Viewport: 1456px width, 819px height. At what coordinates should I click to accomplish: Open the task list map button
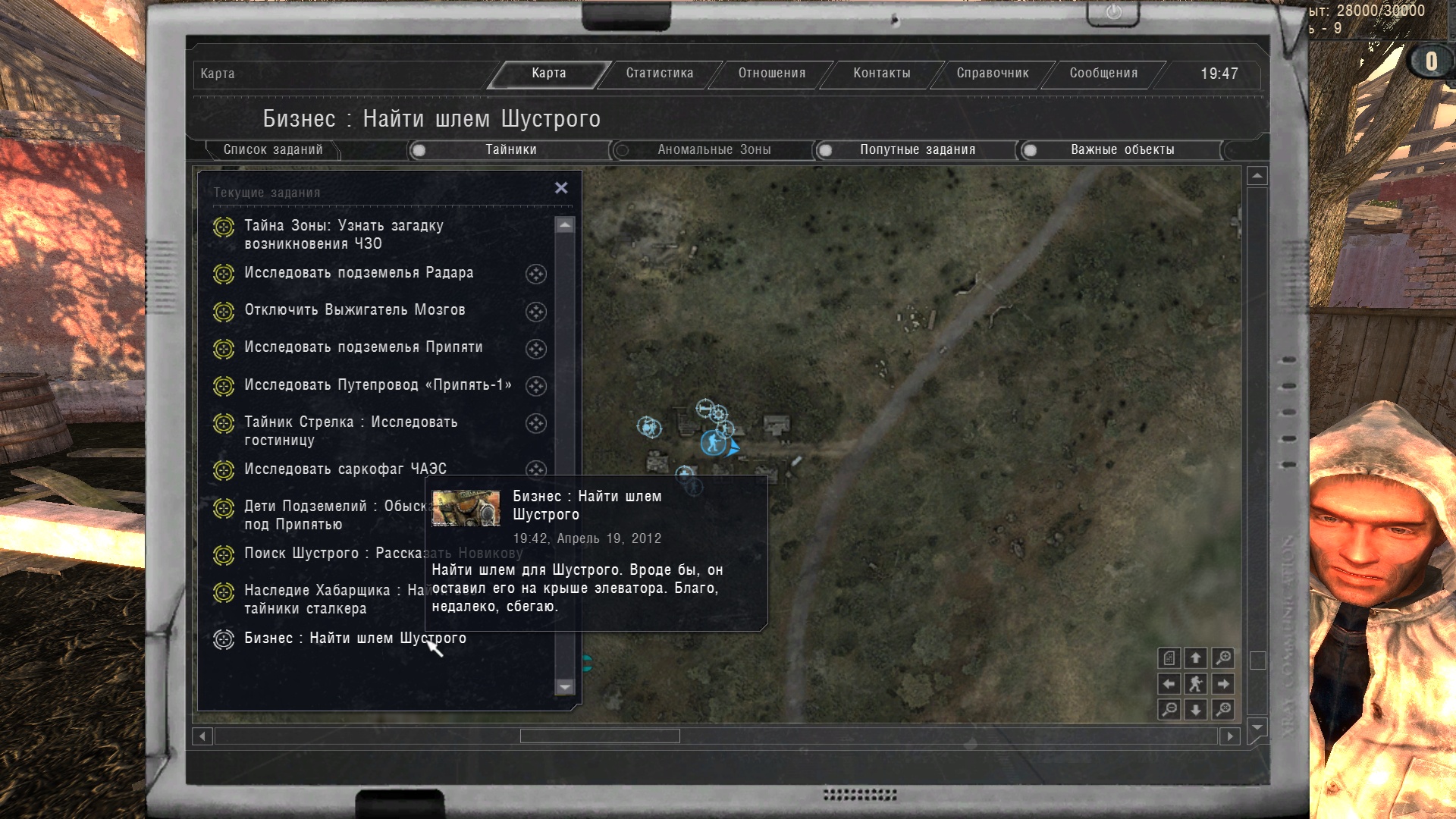coord(1169,658)
